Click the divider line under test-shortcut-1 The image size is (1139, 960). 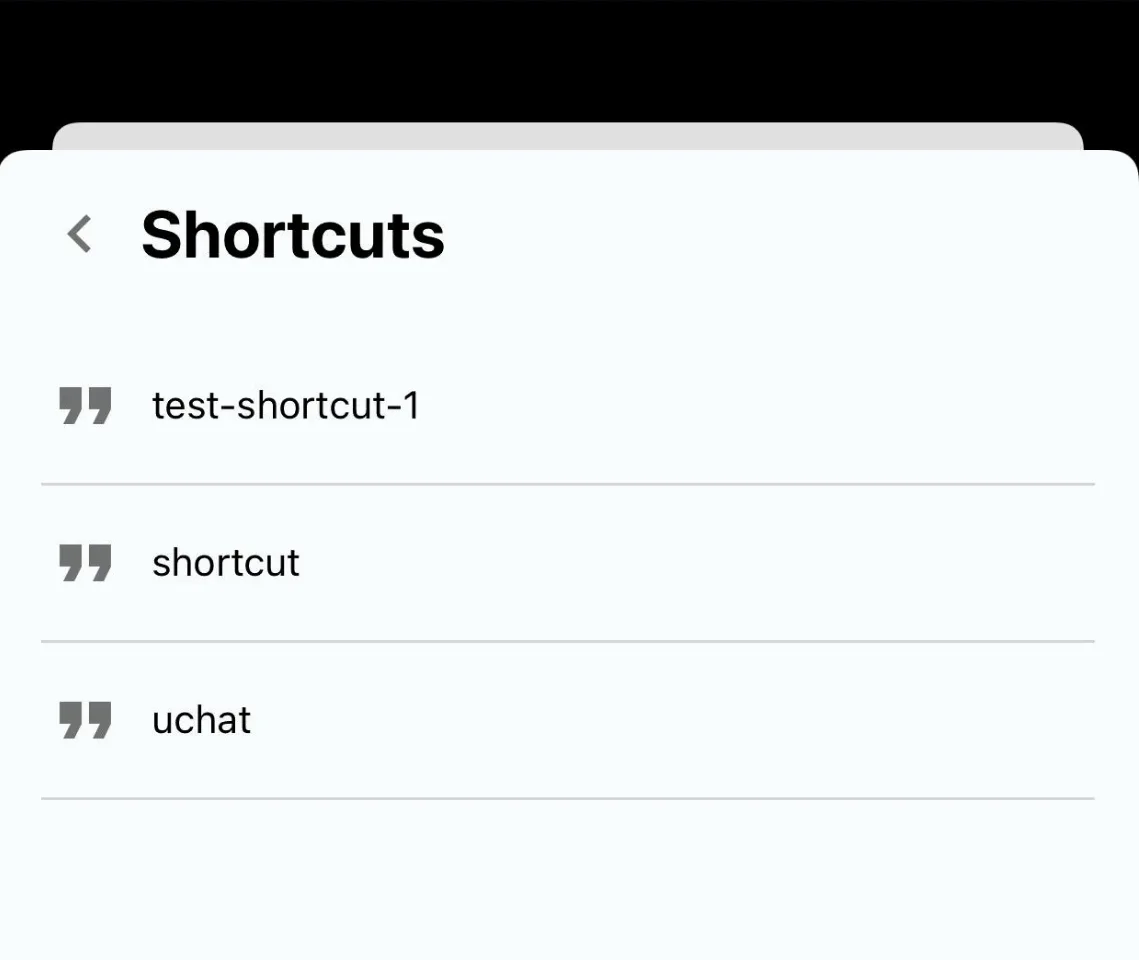(x=567, y=484)
